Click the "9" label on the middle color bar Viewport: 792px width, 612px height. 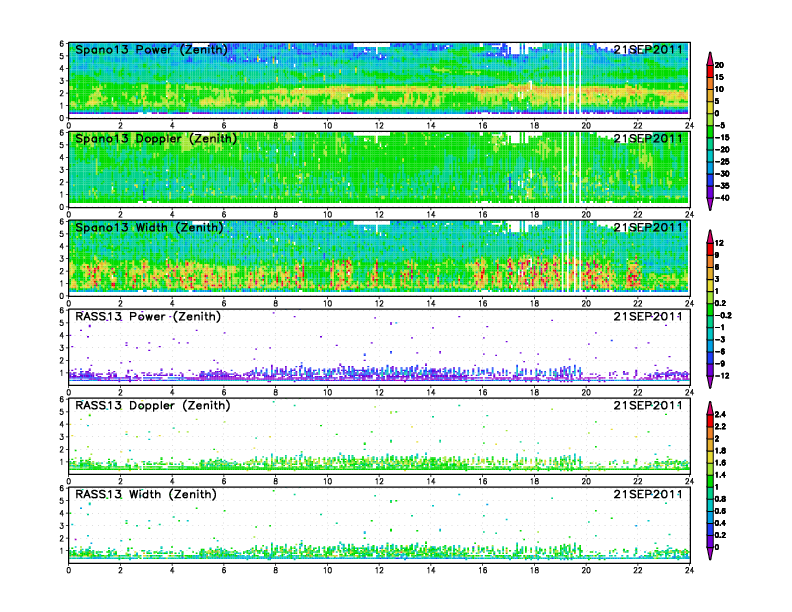pos(717,255)
